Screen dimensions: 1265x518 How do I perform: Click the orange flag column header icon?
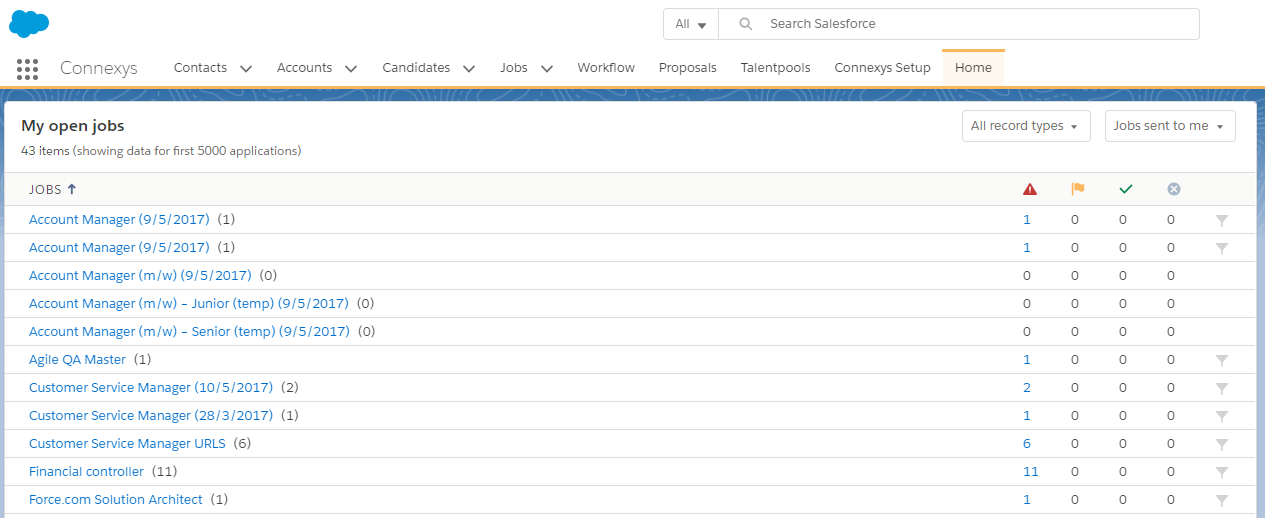(x=1077, y=189)
